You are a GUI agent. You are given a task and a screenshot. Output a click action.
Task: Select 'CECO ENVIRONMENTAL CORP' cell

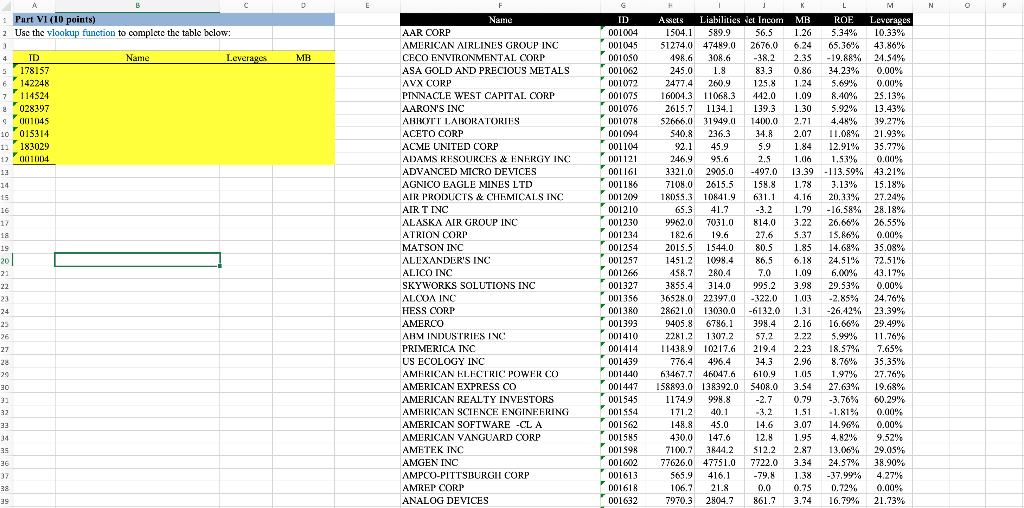coord(500,57)
